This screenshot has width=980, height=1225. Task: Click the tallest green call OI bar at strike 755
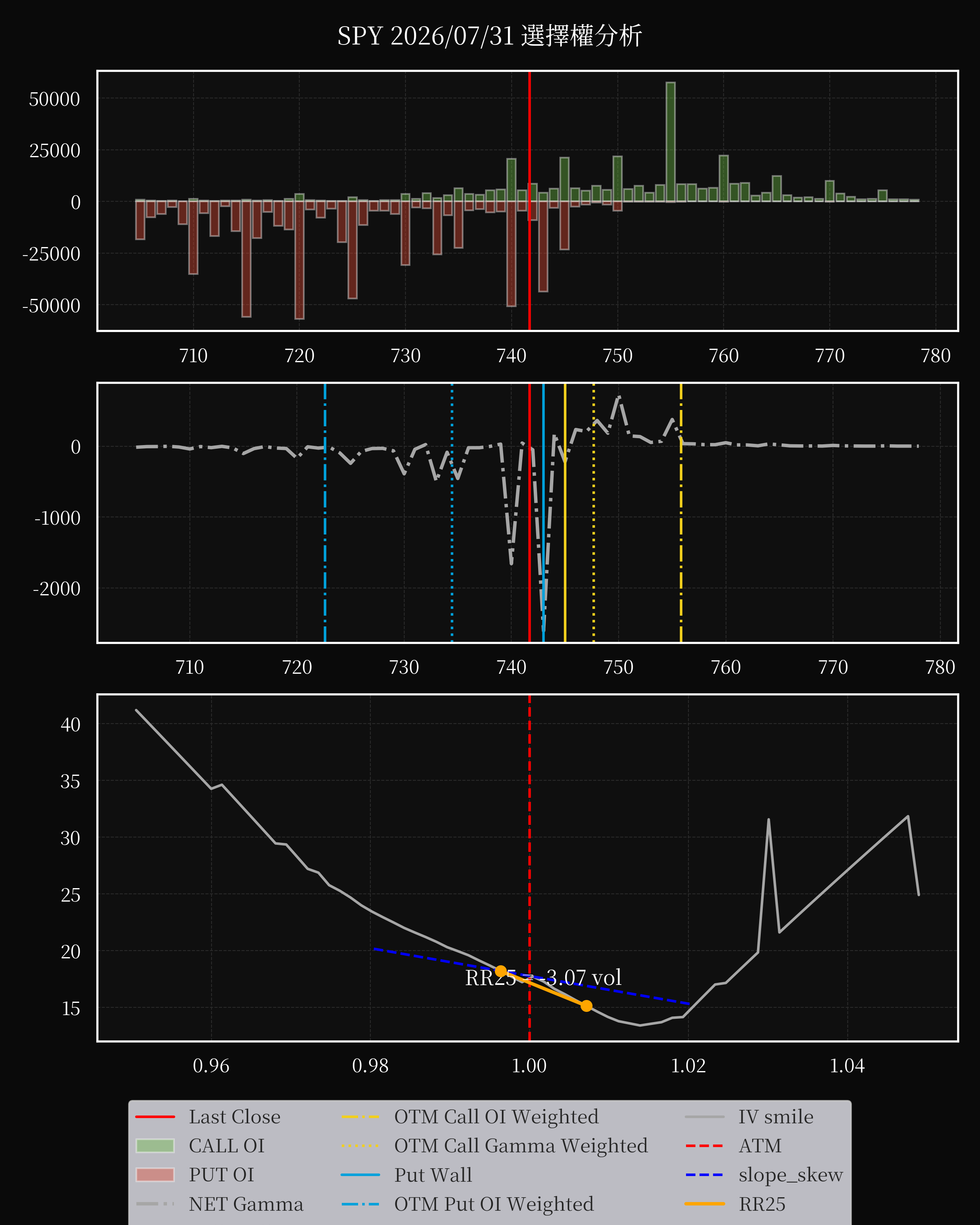point(670,142)
